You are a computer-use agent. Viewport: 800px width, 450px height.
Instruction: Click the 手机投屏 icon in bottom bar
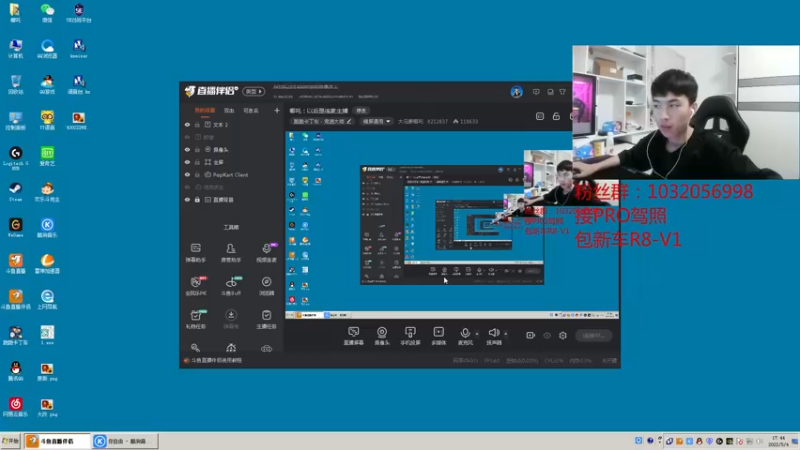point(410,336)
